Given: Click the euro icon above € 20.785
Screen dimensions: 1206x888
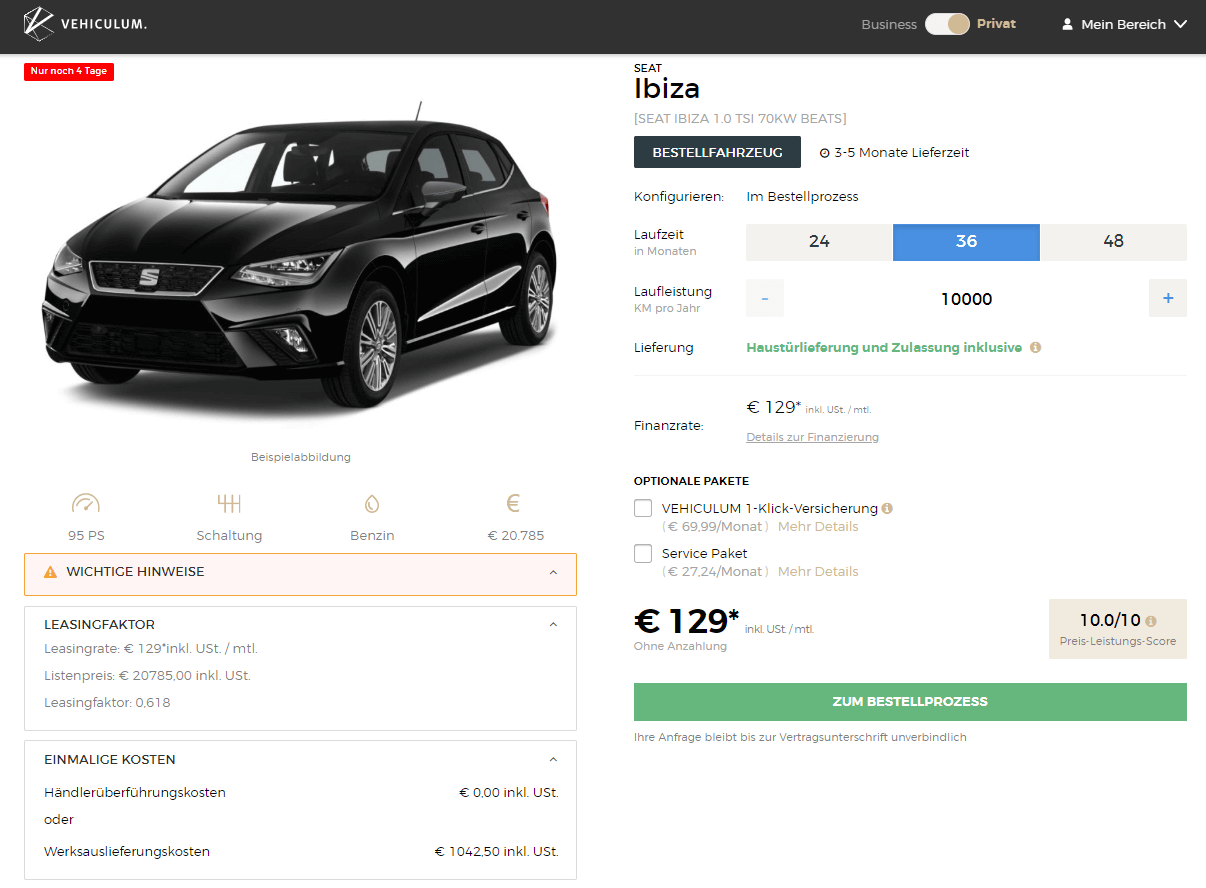Looking at the screenshot, I should click(514, 503).
